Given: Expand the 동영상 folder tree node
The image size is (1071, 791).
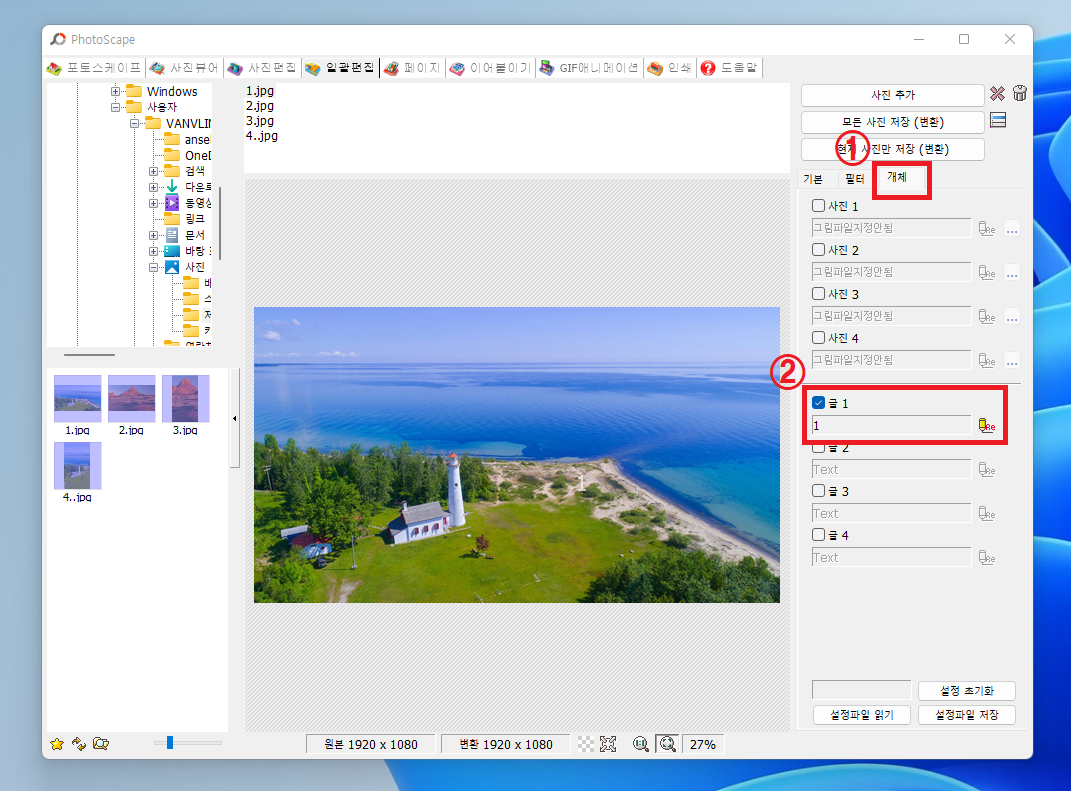Looking at the screenshot, I should [154, 204].
